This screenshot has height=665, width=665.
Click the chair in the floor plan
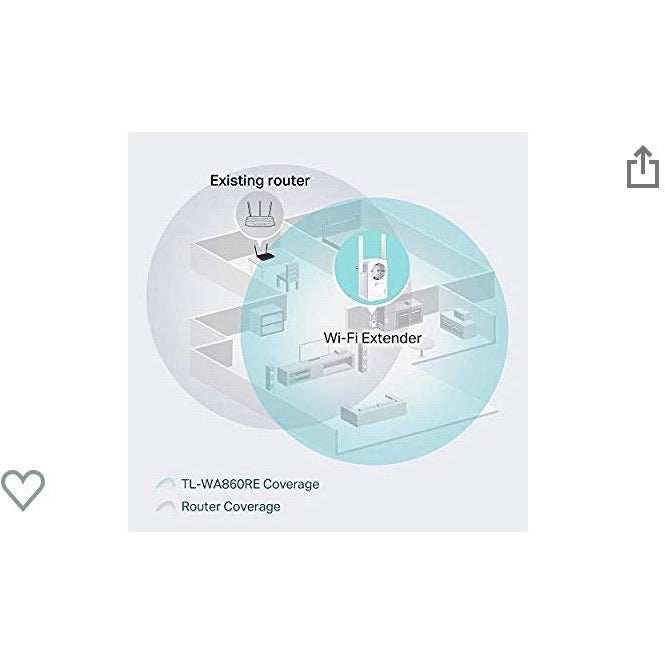coord(289,277)
